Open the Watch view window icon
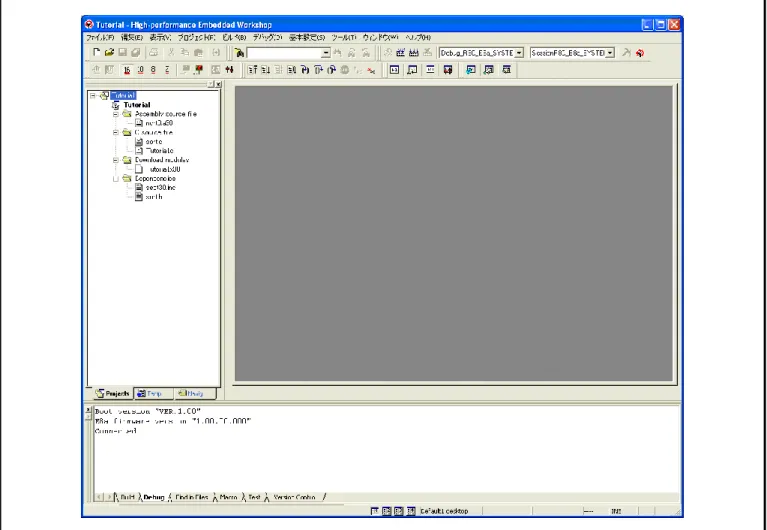This screenshot has width=767, height=530. (489, 70)
